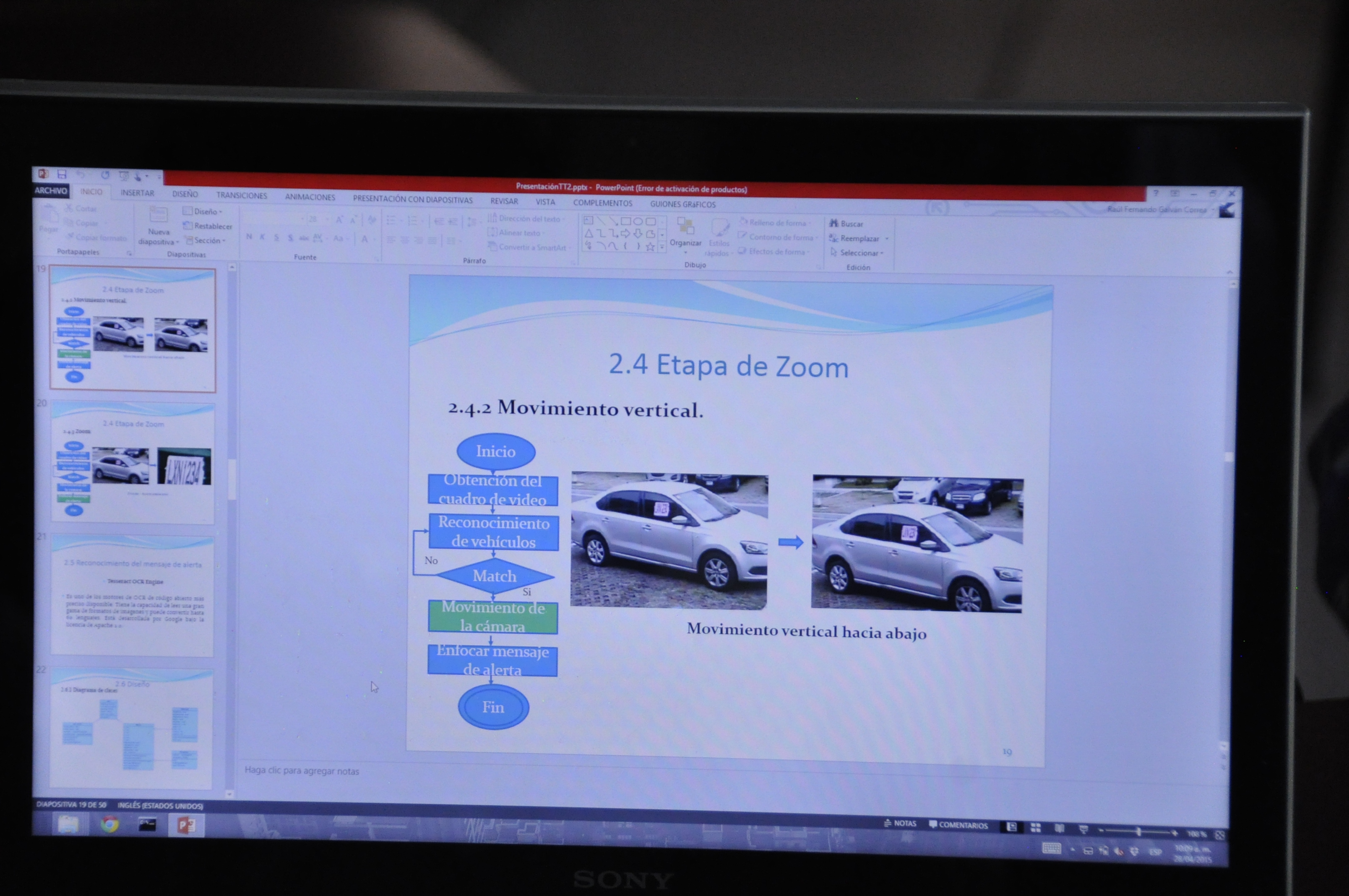Image resolution: width=1349 pixels, height=896 pixels.
Task: Select the star shape in shapes gallery
Action: tap(650, 247)
